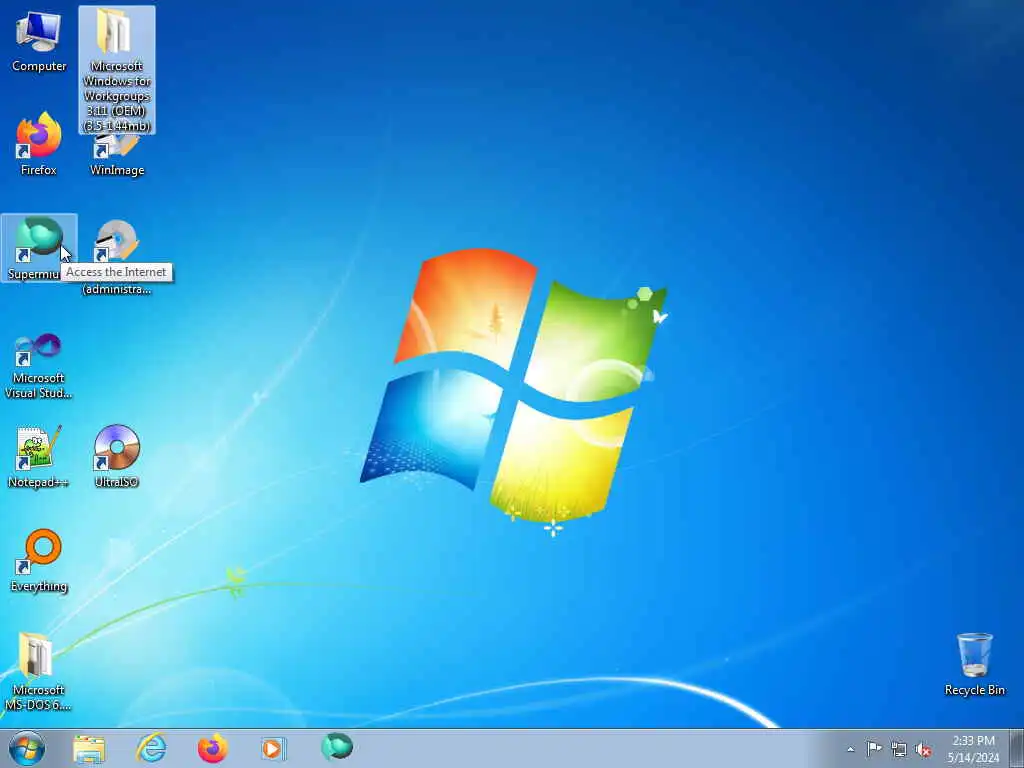This screenshot has width=1024, height=768.
Task: Open the clock showing 2:33 PM
Action: [x=973, y=749]
